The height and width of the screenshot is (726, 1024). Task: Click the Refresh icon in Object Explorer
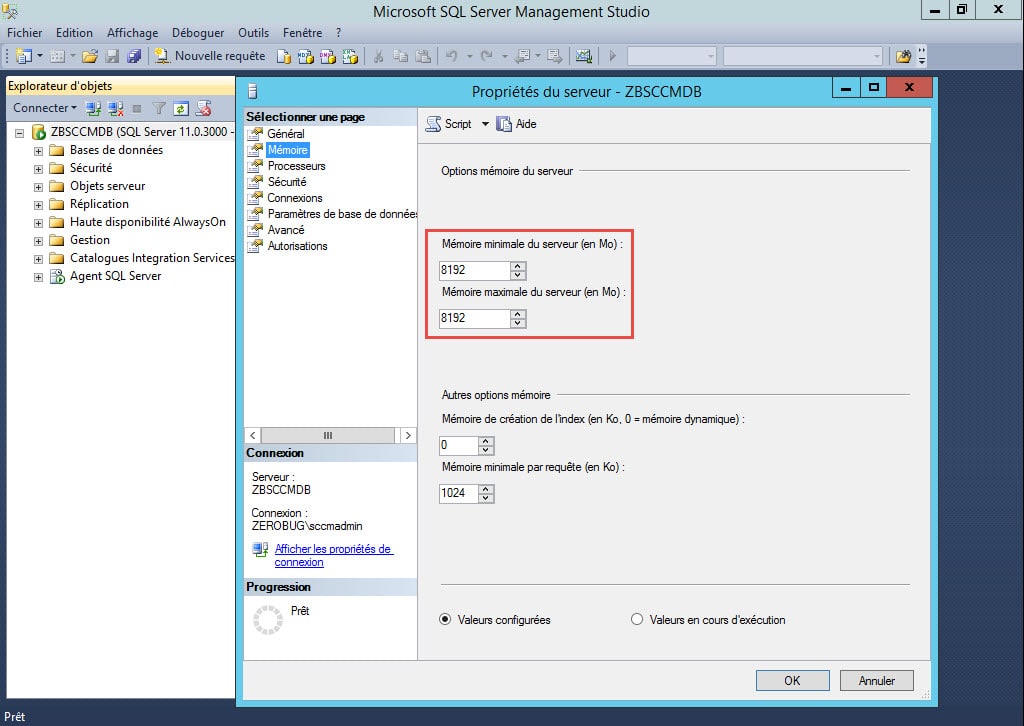[x=181, y=108]
